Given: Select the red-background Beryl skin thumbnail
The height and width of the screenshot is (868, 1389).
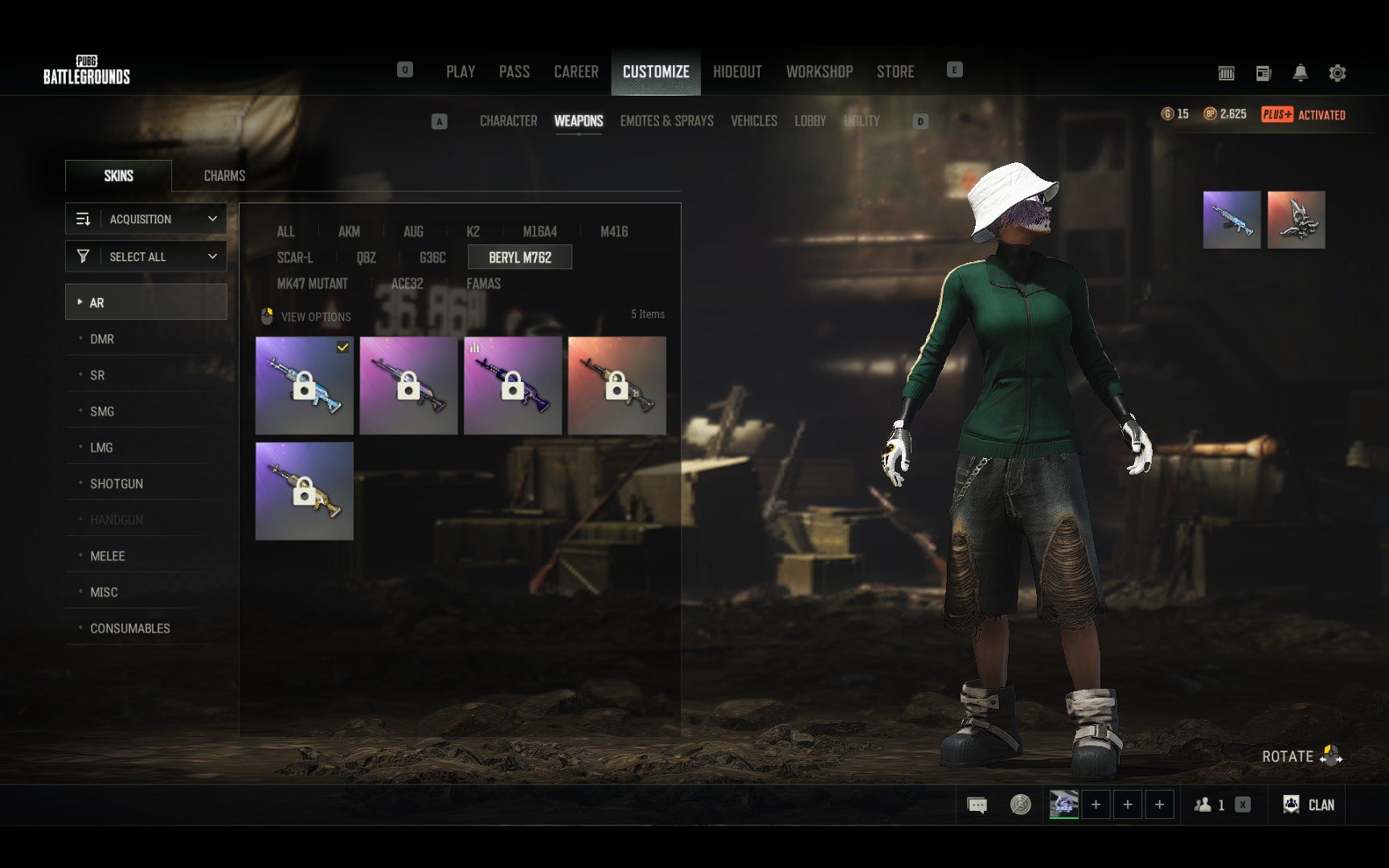Looking at the screenshot, I should click(x=617, y=386).
